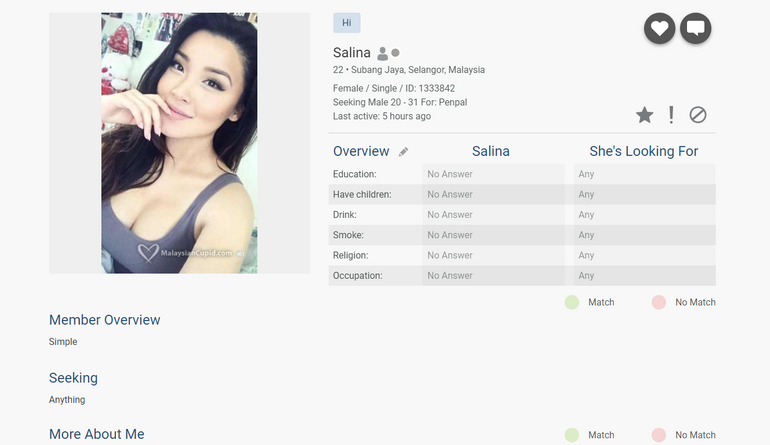Click No Answer in the Drink row
This screenshot has width=770, height=445.
(450, 215)
